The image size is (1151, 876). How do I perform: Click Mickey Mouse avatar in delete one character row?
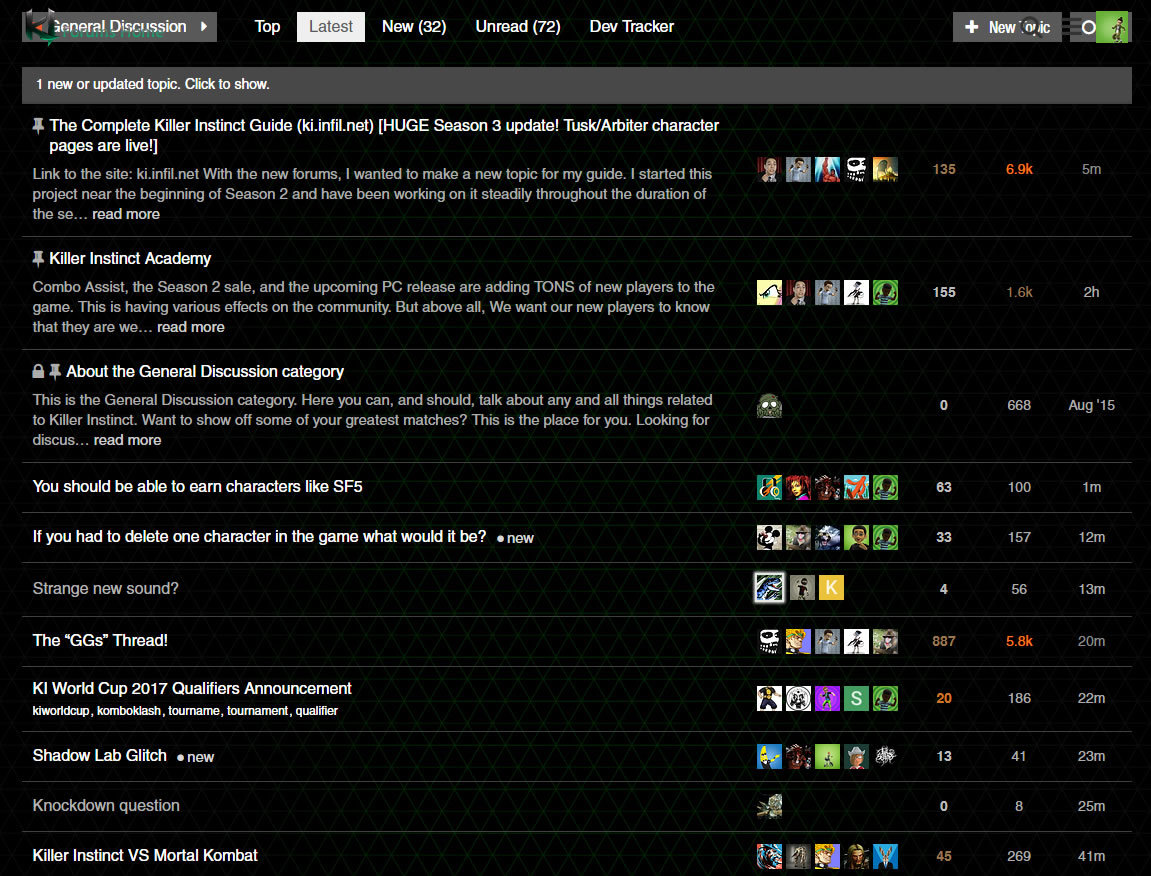(x=769, y=537)
